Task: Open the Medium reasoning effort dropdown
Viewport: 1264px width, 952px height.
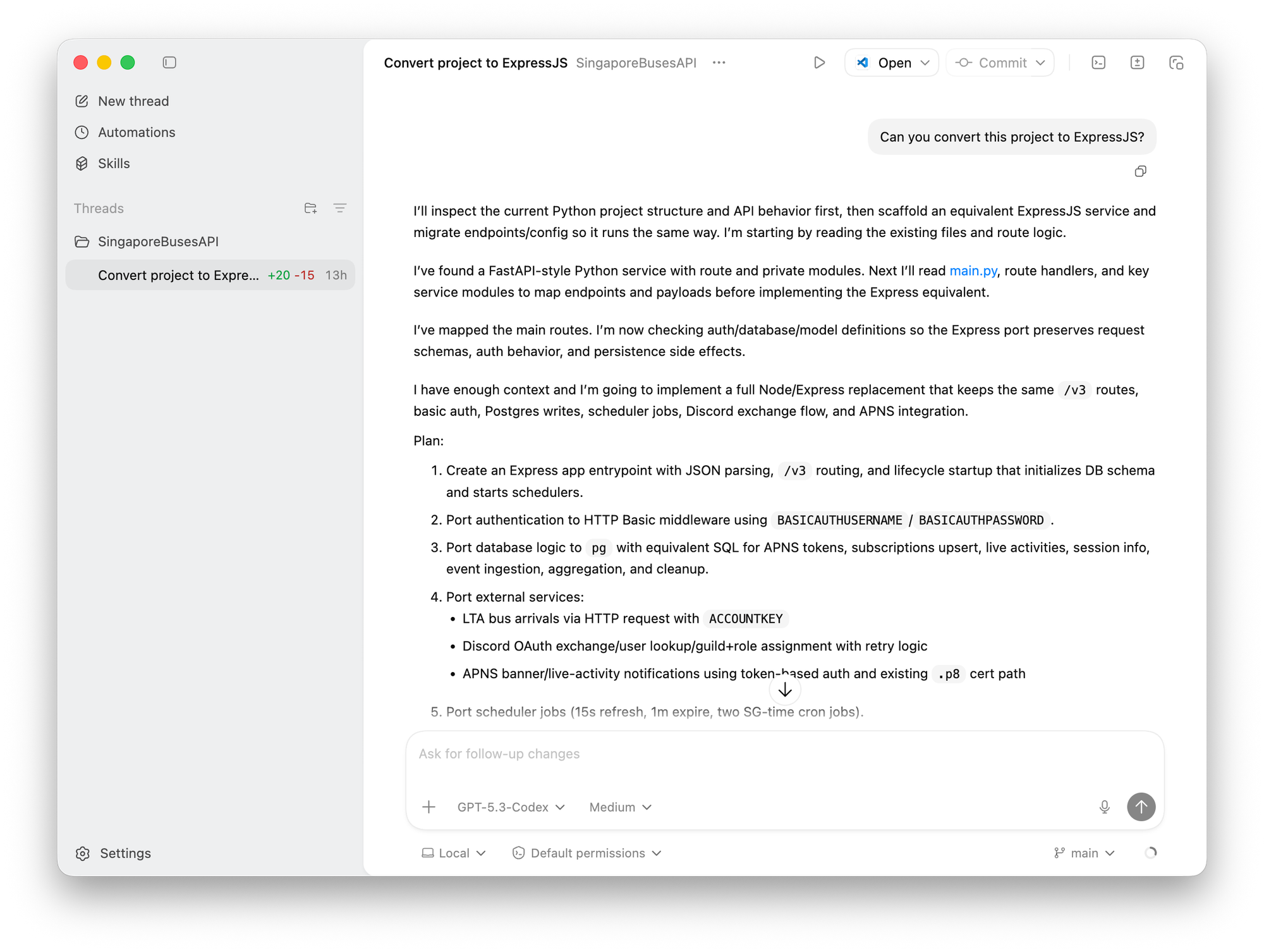Action: [x=620, y=807]
